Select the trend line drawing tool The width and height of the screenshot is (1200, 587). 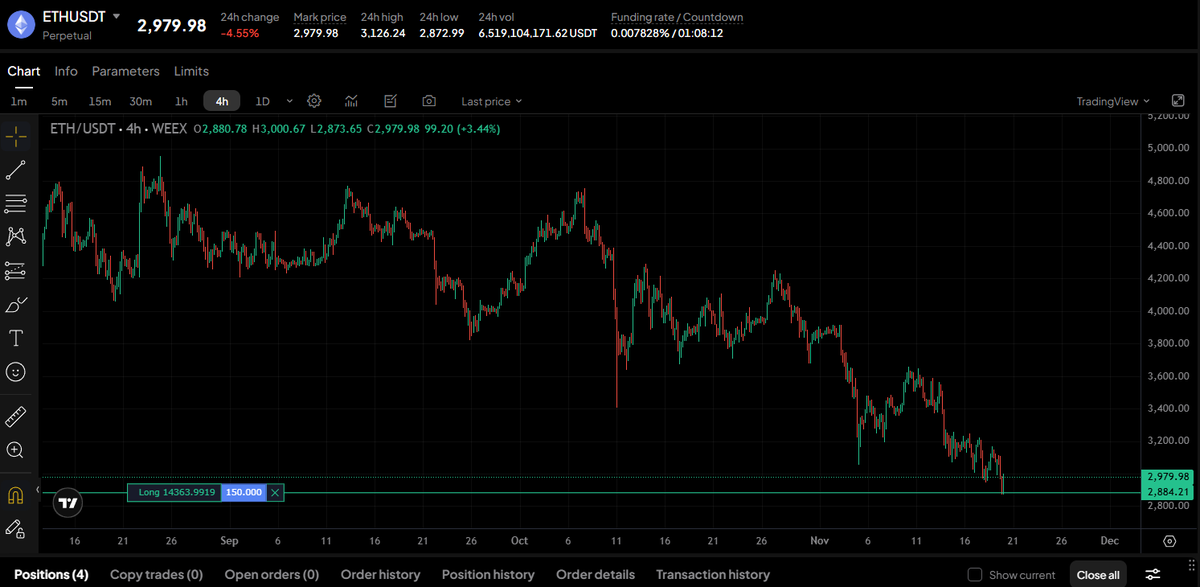click(x=16, y=170)
